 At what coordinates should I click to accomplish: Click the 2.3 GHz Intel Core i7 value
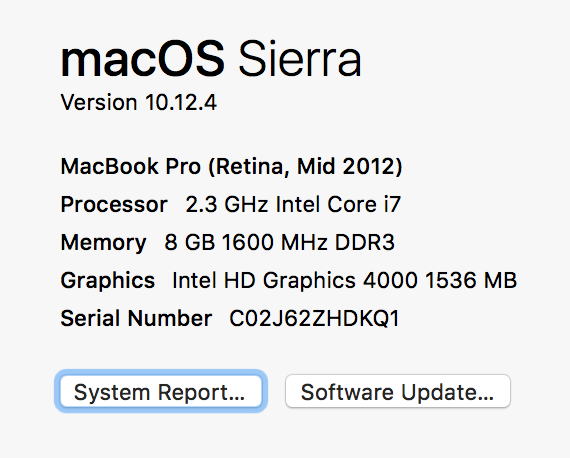click(293, 204)
